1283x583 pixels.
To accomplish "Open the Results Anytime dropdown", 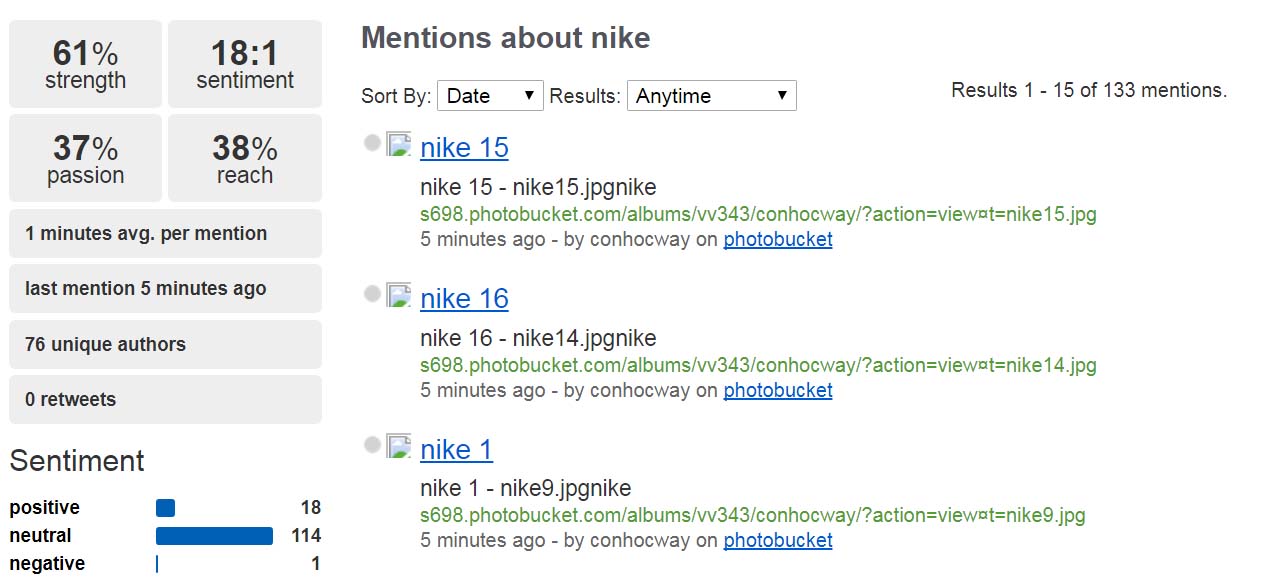I will point(711,95).
